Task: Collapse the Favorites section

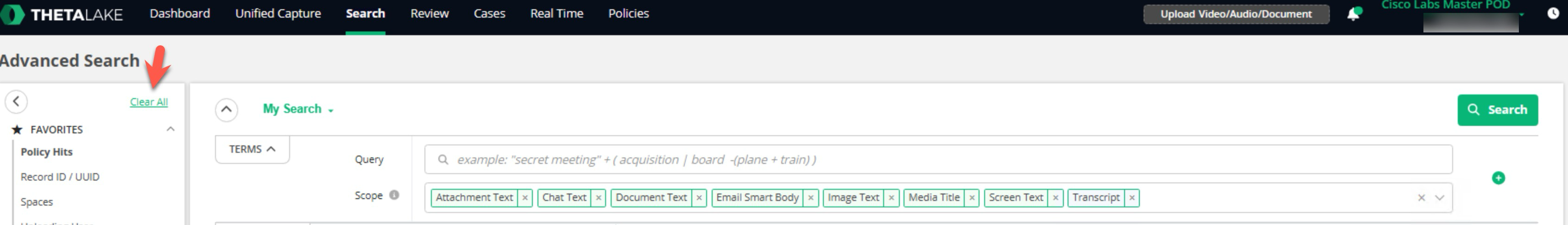Action: pyautogui.click(x=171, y=129)
